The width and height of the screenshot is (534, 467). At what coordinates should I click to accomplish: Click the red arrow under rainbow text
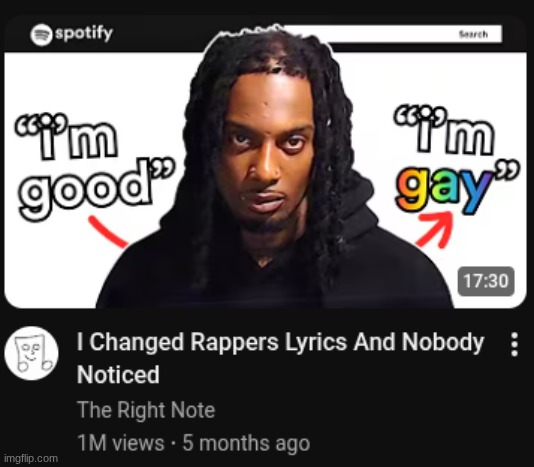[x=435, y=229]
